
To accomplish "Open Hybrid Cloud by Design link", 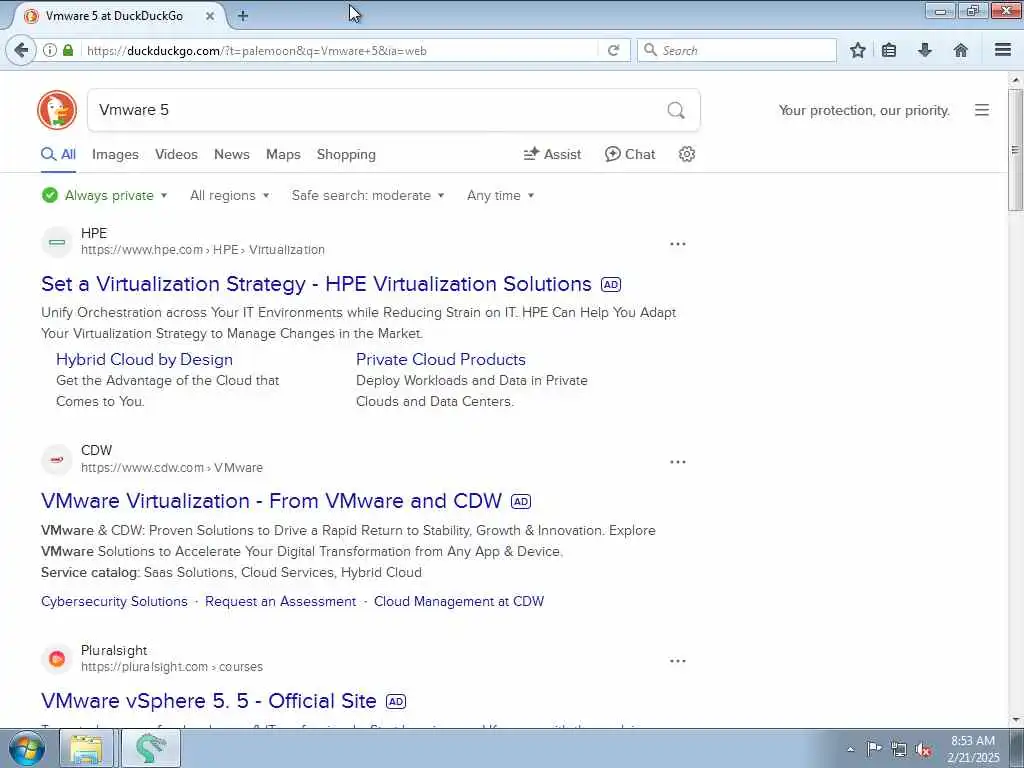I will point(144,359).
